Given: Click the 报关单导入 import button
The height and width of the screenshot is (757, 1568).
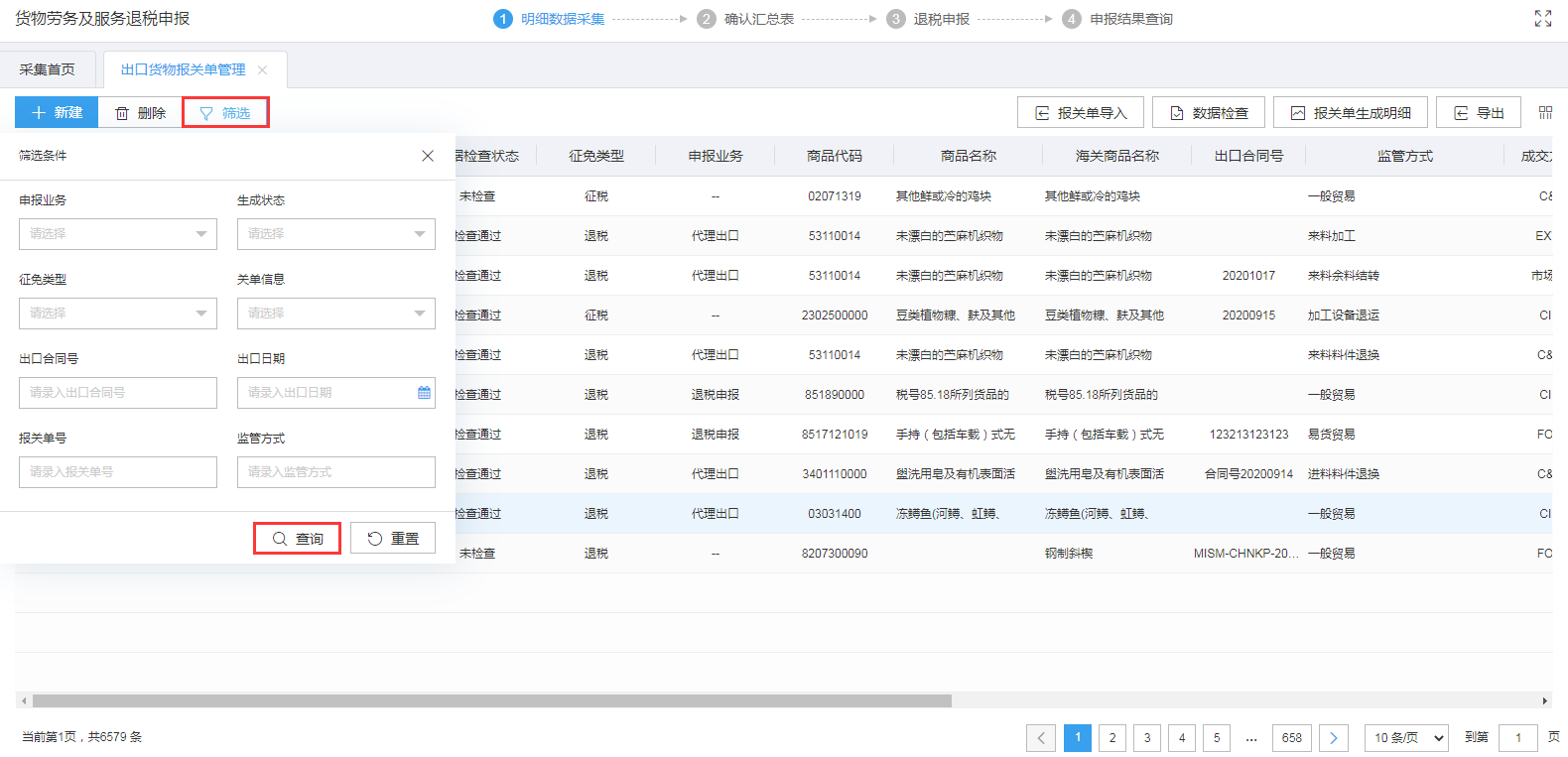Looking at the screenshot, I should tap(1080, 113).
